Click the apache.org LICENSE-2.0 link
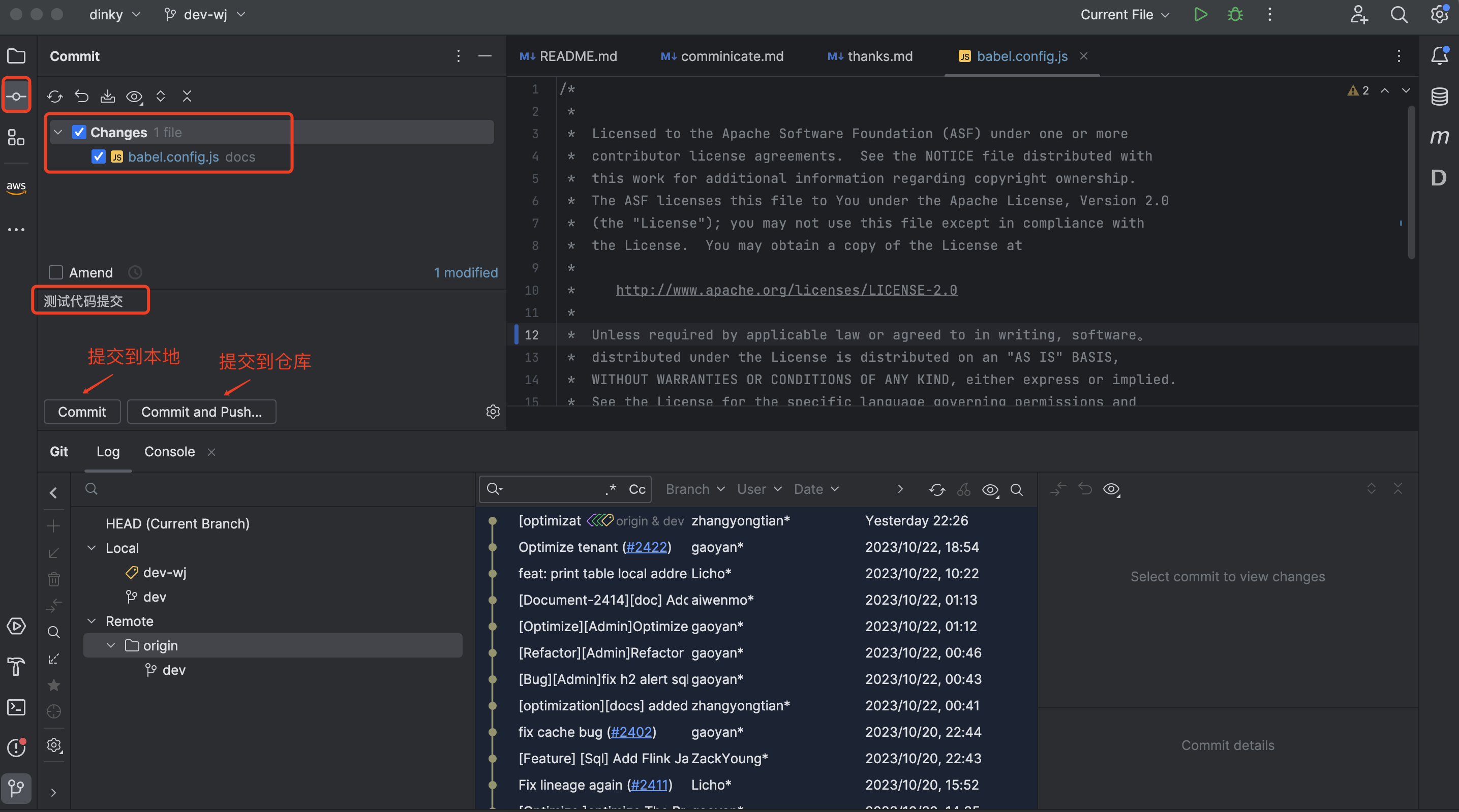Viewport: 1459px width, 812px height. [786, 290]
